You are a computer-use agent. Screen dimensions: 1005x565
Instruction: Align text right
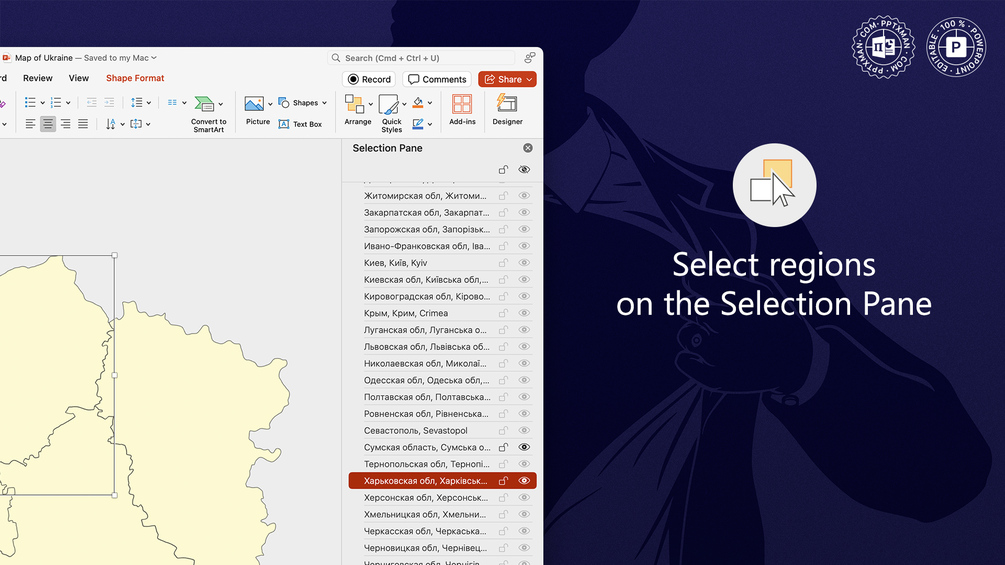[x=65, y=124]
